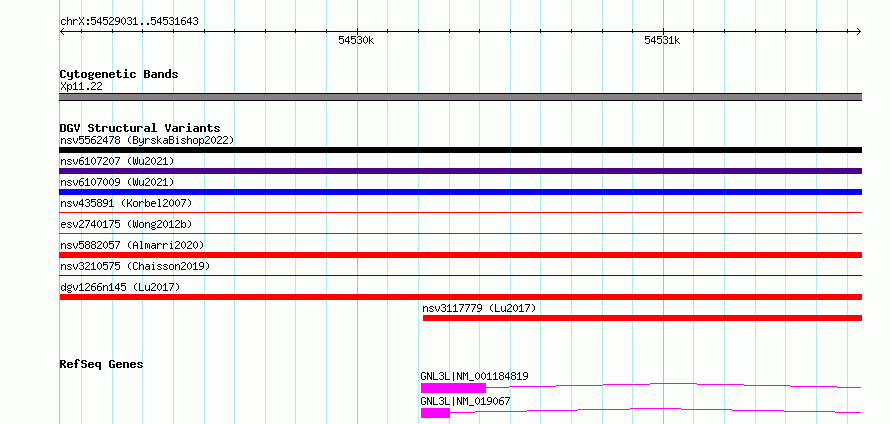Click the Xp11.22 band label
This screenshot has width=890, height=424.
coord(81,87)
